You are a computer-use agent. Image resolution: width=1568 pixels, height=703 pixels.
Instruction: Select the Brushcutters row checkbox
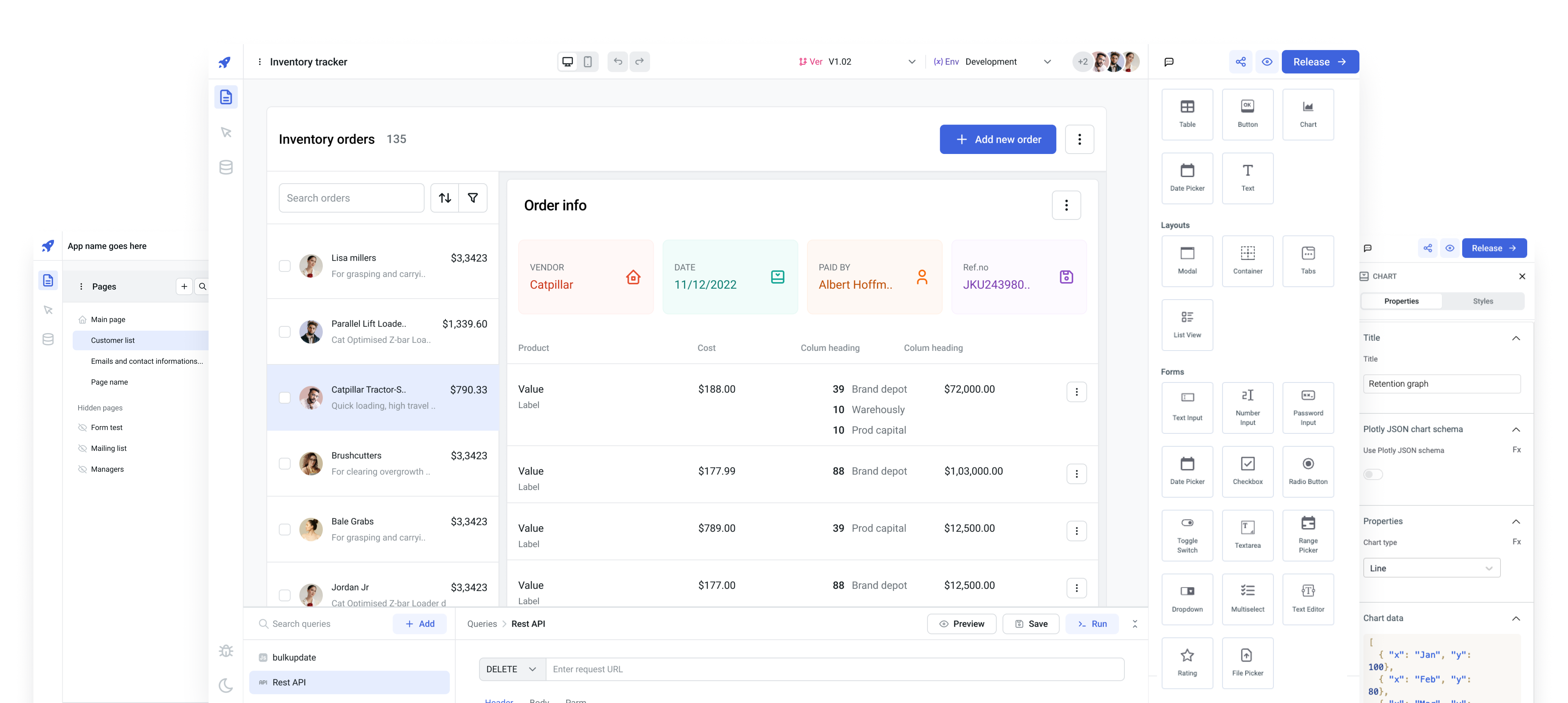tap(284, 464)
